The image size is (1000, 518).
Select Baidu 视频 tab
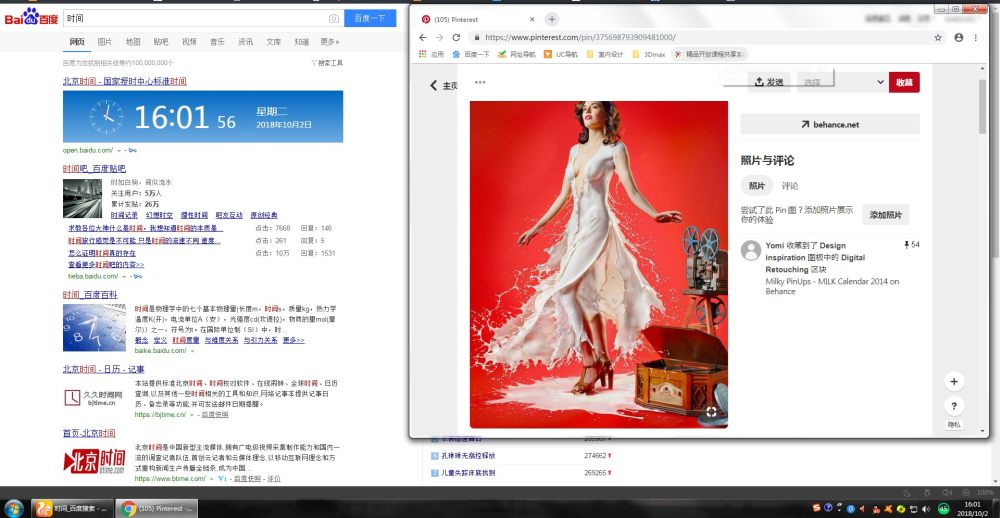pyautogui.click(x=189, y=42)
